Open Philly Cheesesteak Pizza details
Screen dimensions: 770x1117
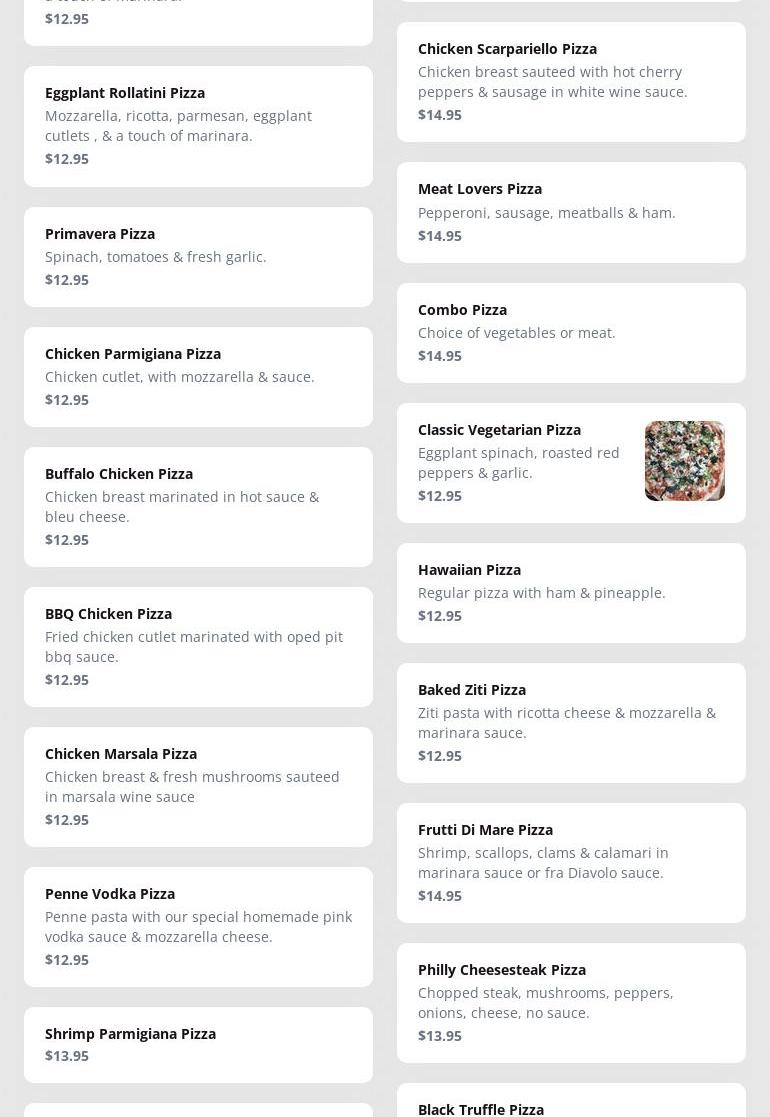(x=571, y=1003)
